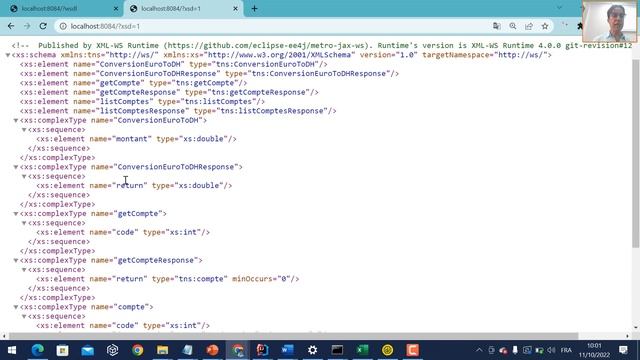The width and height of the screenshot is (640, 360).
Task: Collapse the xs:schema root node
Action: click(8, 55)
